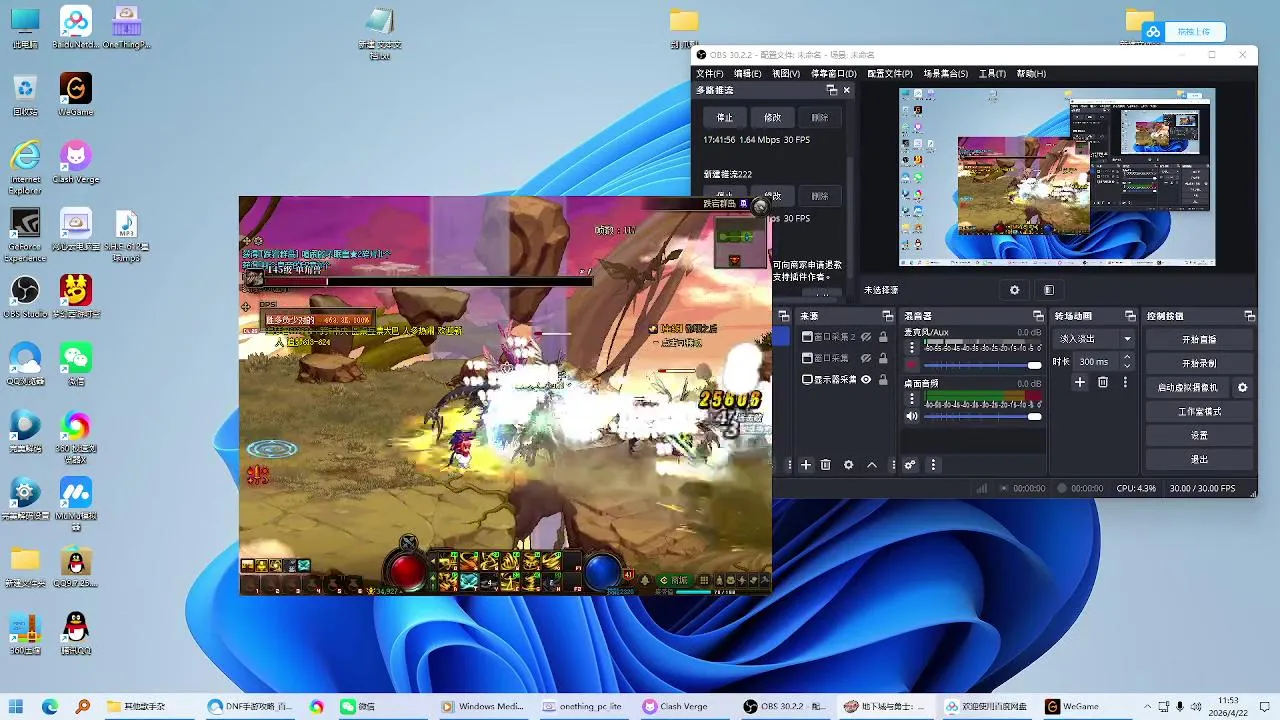Screen dimensions: 1280x720
Task: Unlock the 窗口采集 source
Action: [x=883, y=358]
